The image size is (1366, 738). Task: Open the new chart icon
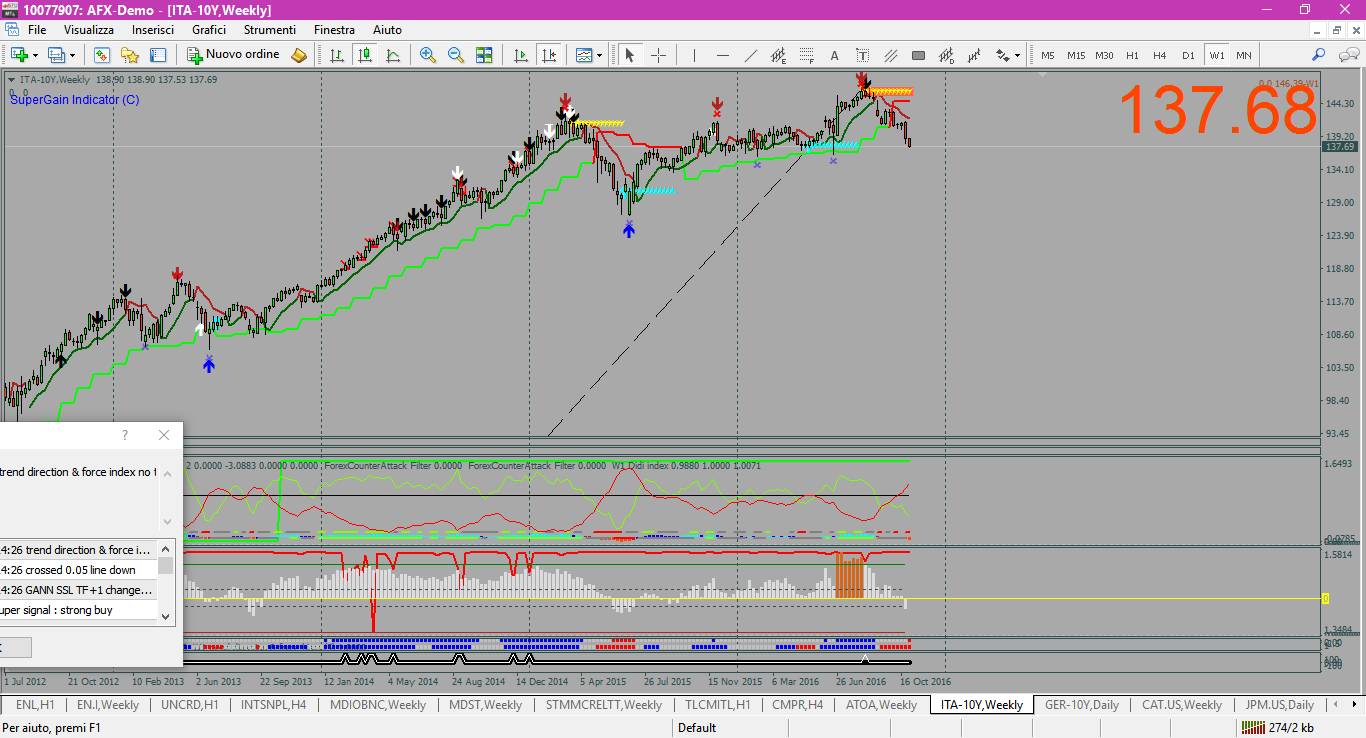tap(19, 55)
